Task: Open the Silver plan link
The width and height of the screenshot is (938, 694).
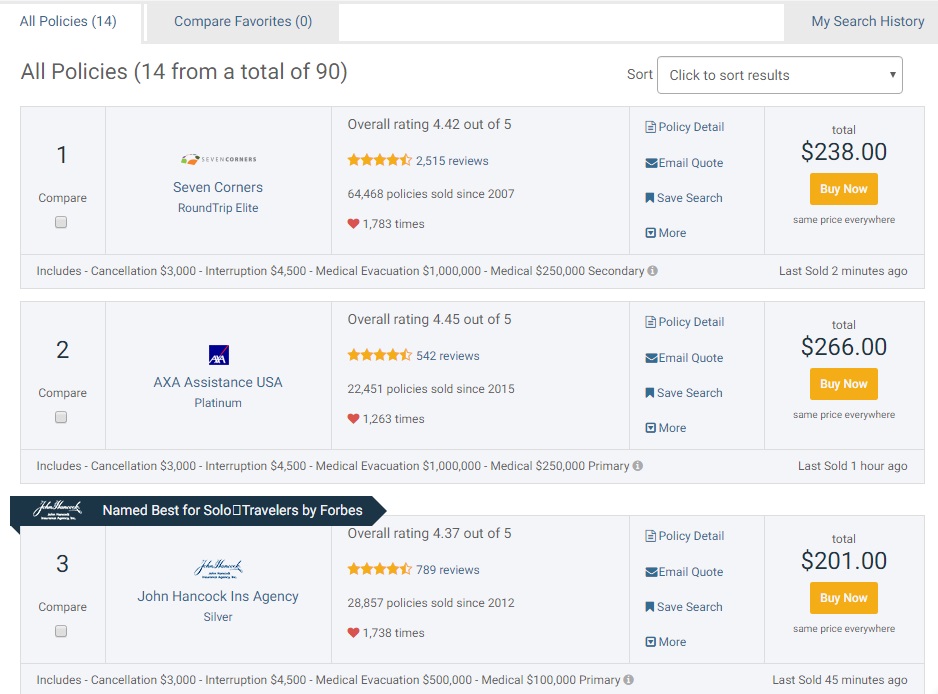Action: click(218, 617)
